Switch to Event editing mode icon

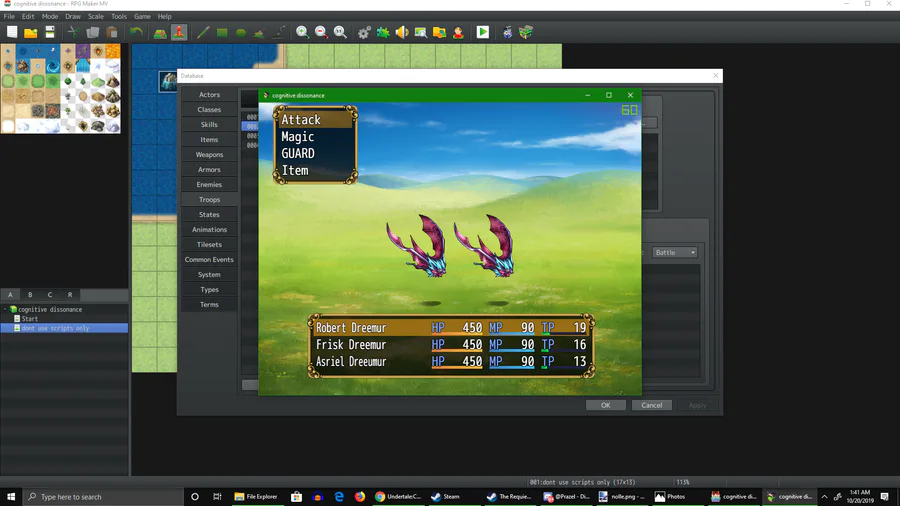point(179,32)
